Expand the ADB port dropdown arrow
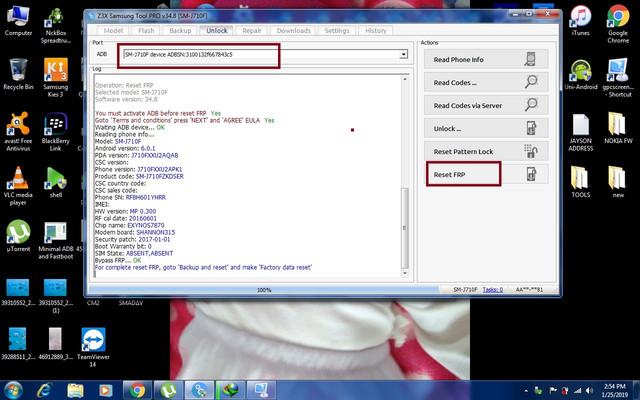 (x=403, y=54)
